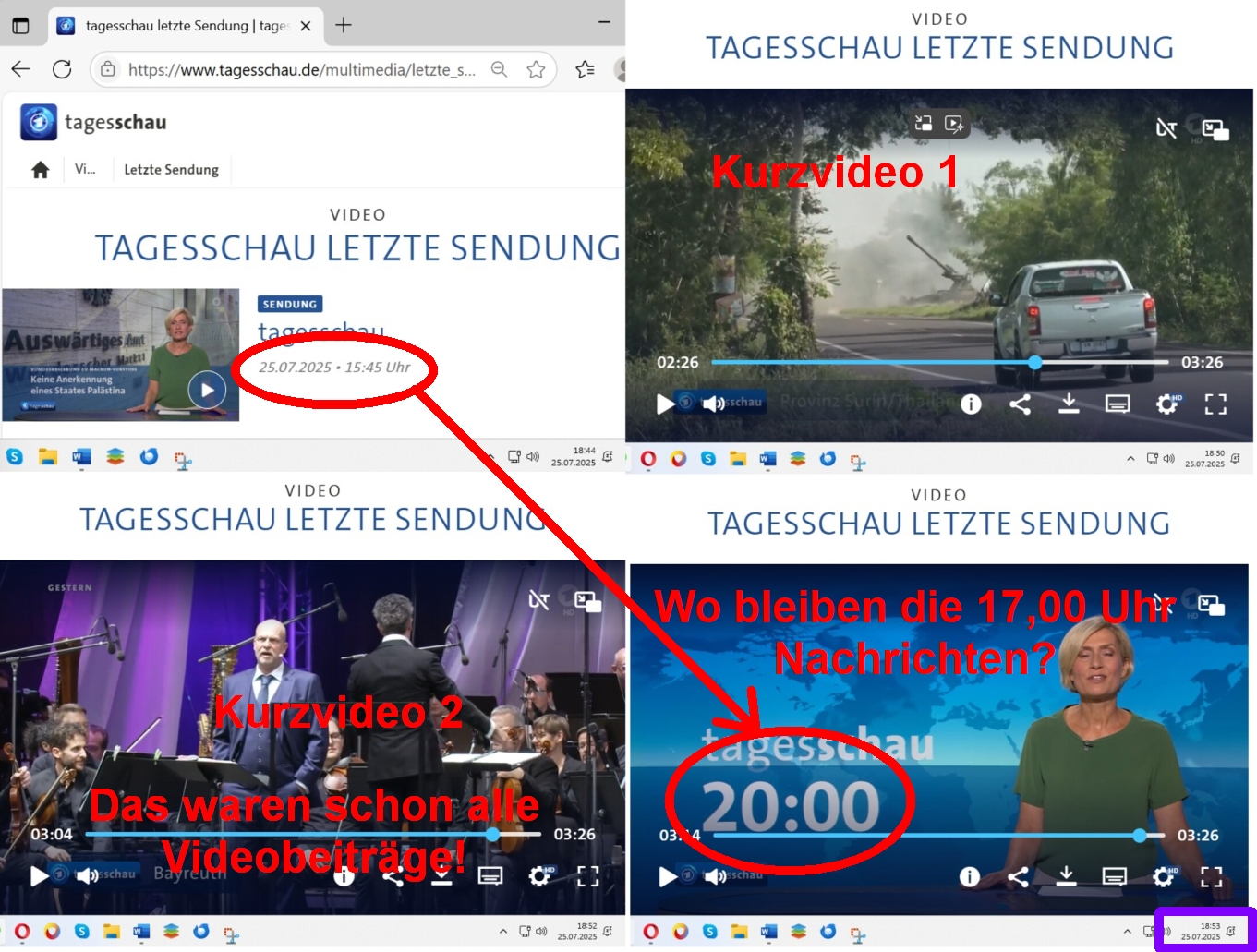Click share icon in Kurzvideo 1 player

click(1020, 404)
